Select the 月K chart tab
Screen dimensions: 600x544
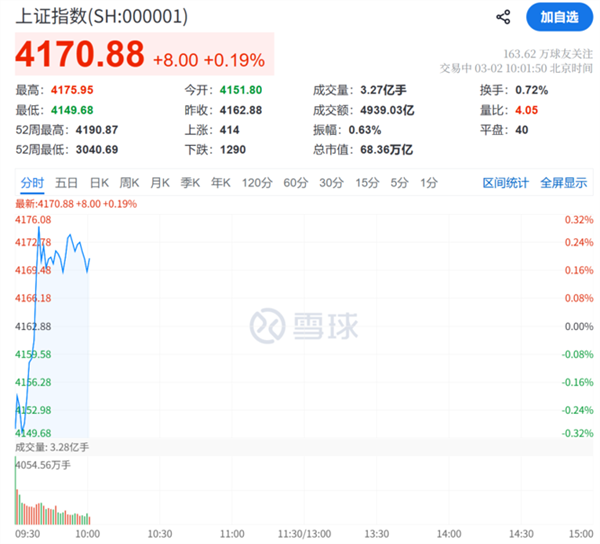coord(160,183)
